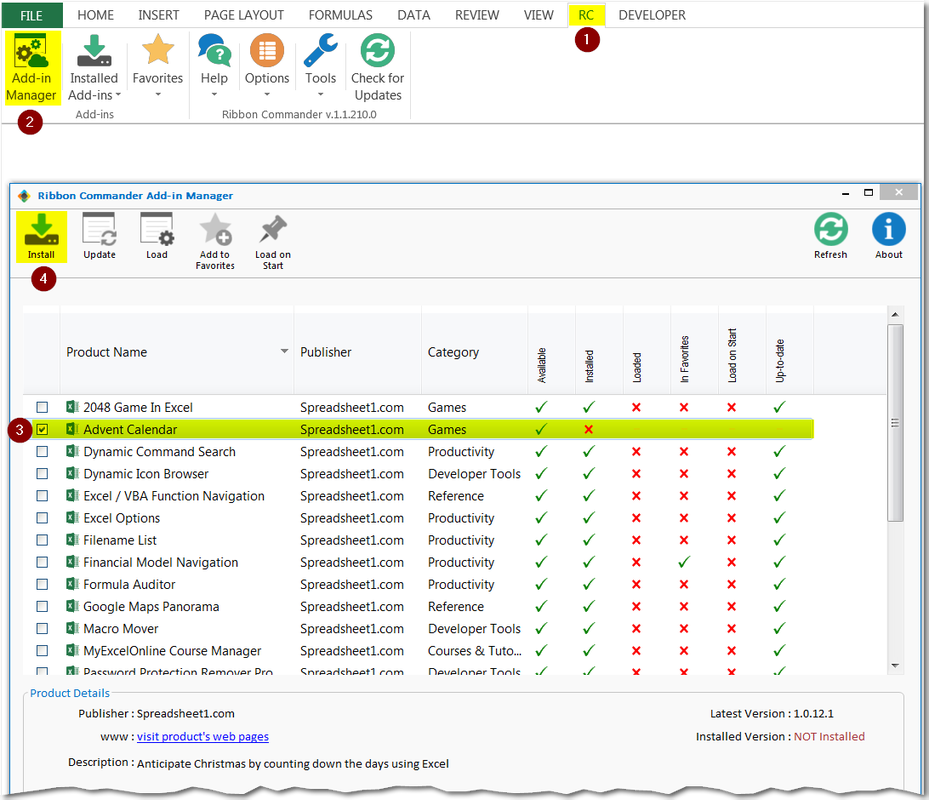Click the Tools wrench icon

321,50
